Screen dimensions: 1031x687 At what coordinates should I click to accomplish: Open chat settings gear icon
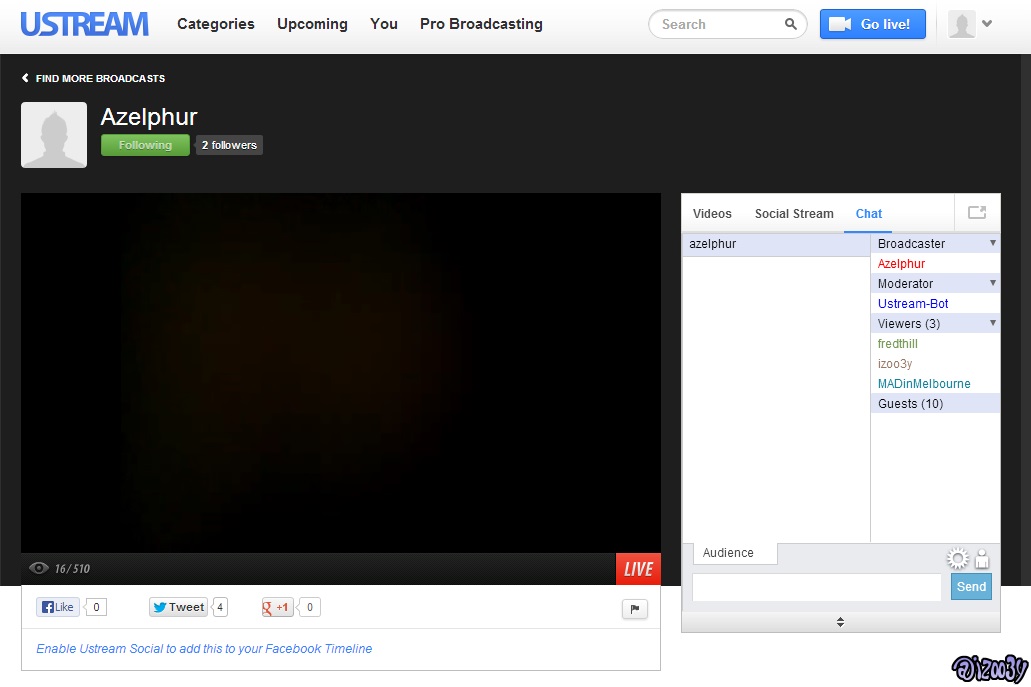(957, 558)
